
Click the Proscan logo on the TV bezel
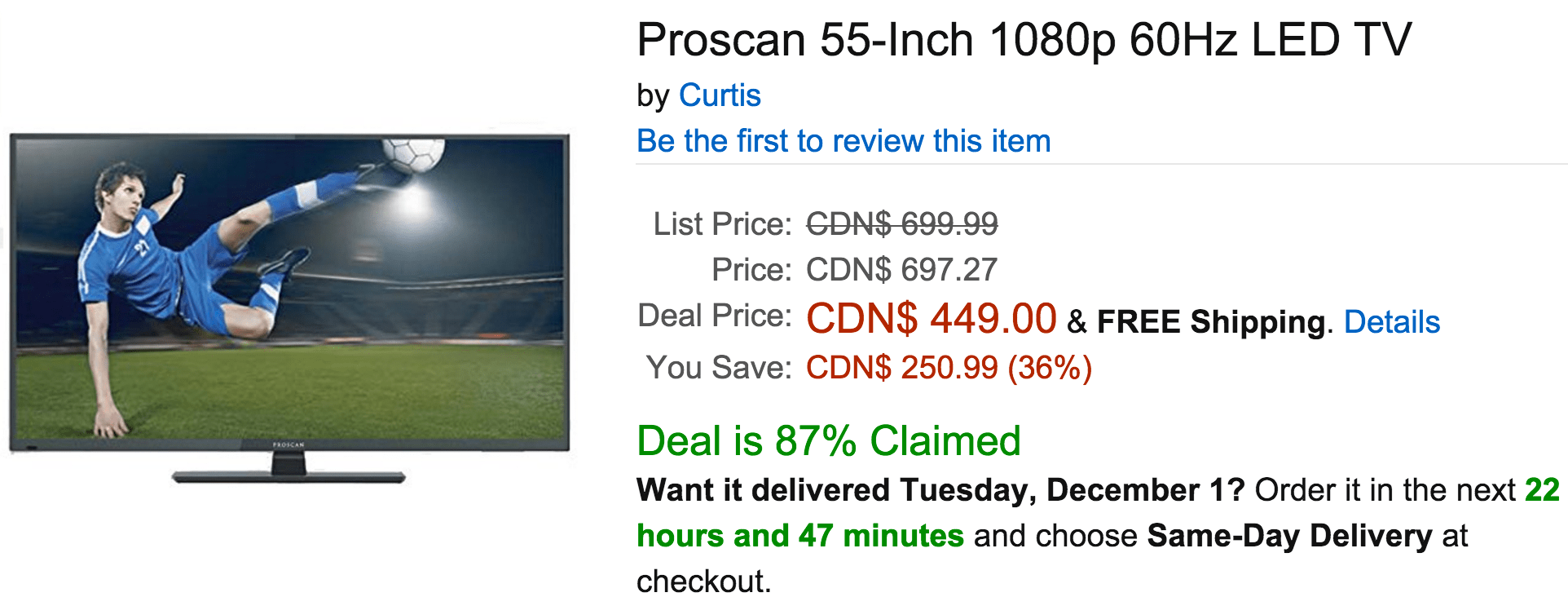(x=288, y=445)
